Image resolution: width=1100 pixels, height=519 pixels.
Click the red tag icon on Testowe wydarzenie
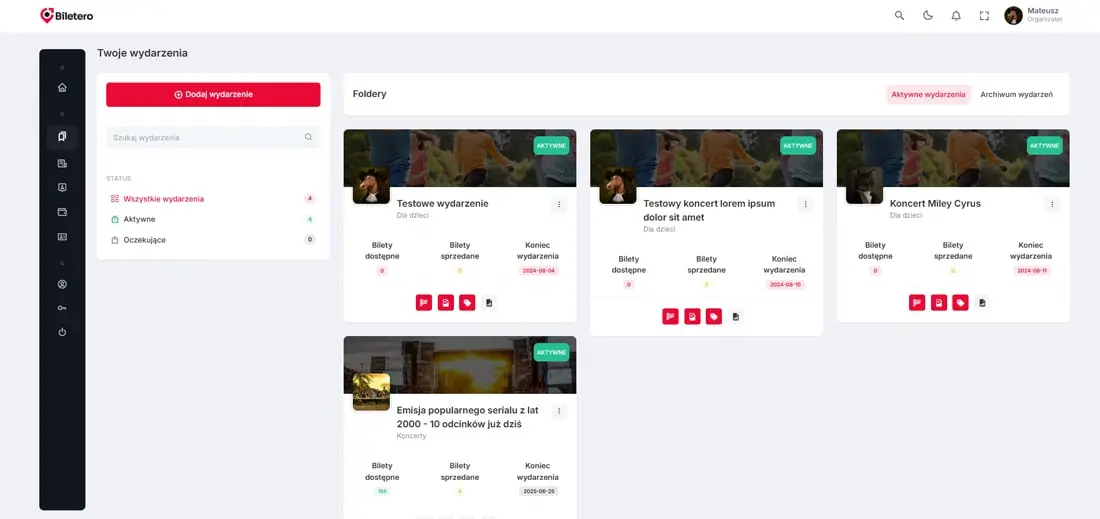[x=467, y=302]
